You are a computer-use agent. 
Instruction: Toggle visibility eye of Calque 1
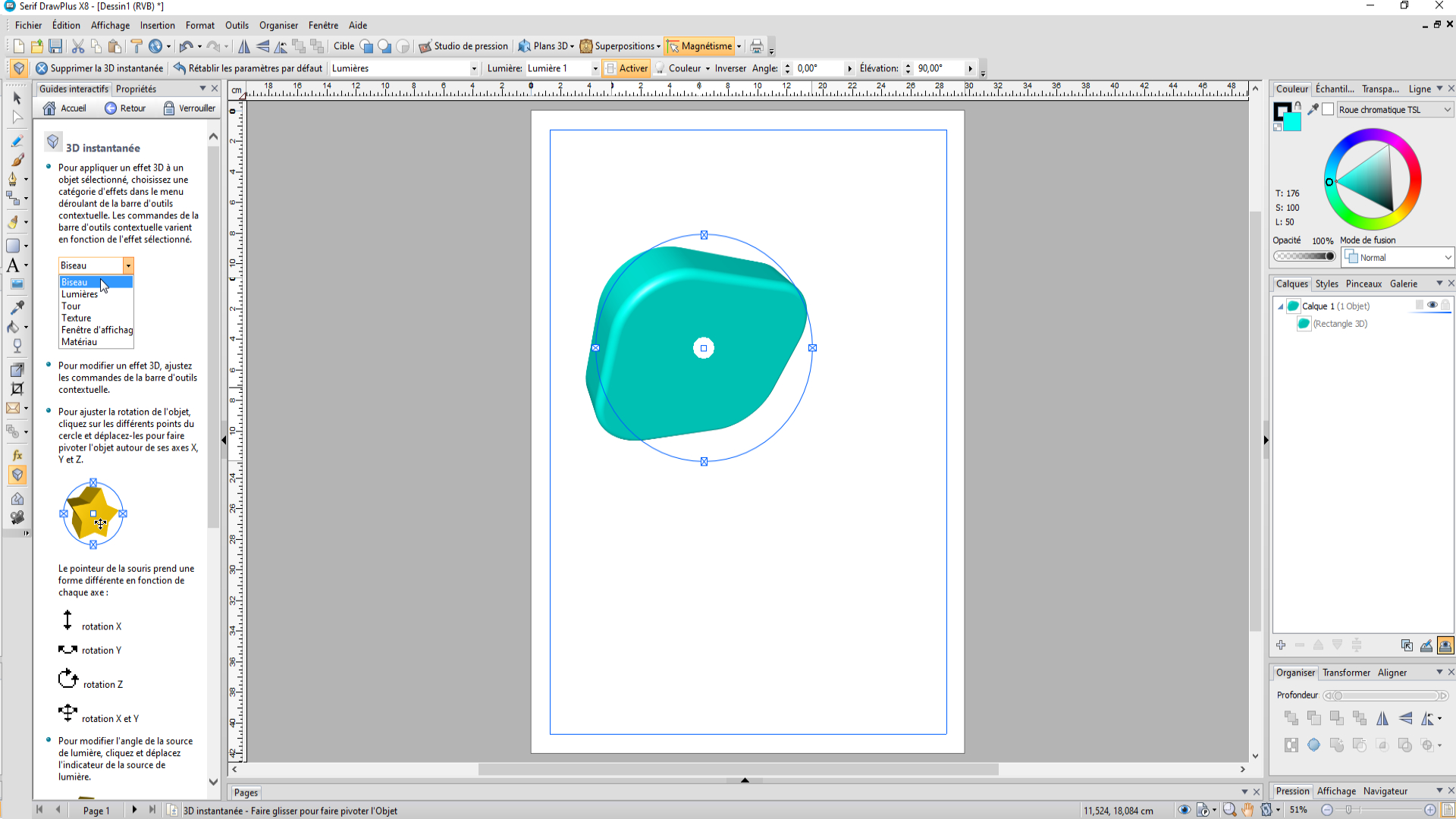pyautogui.click(x=1432, y=306)
